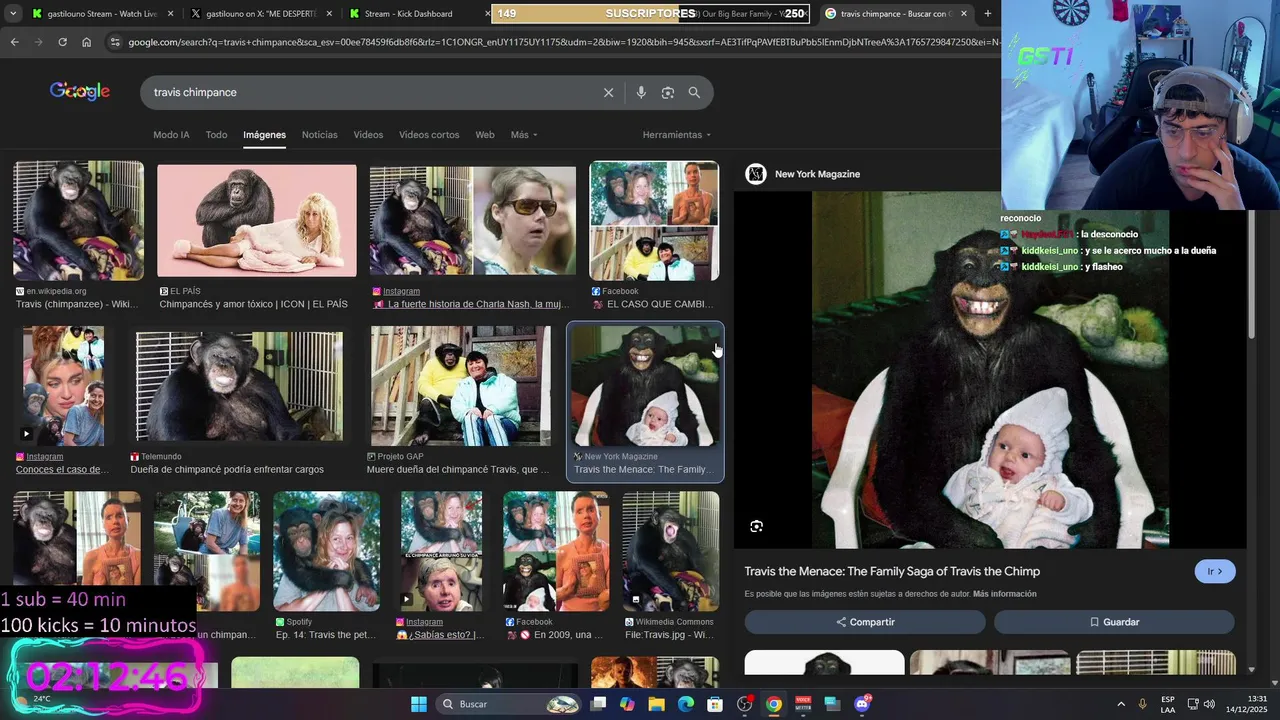Open Windows Start menu
Viewport: 1280px width, 720px height.
point(419,704)
